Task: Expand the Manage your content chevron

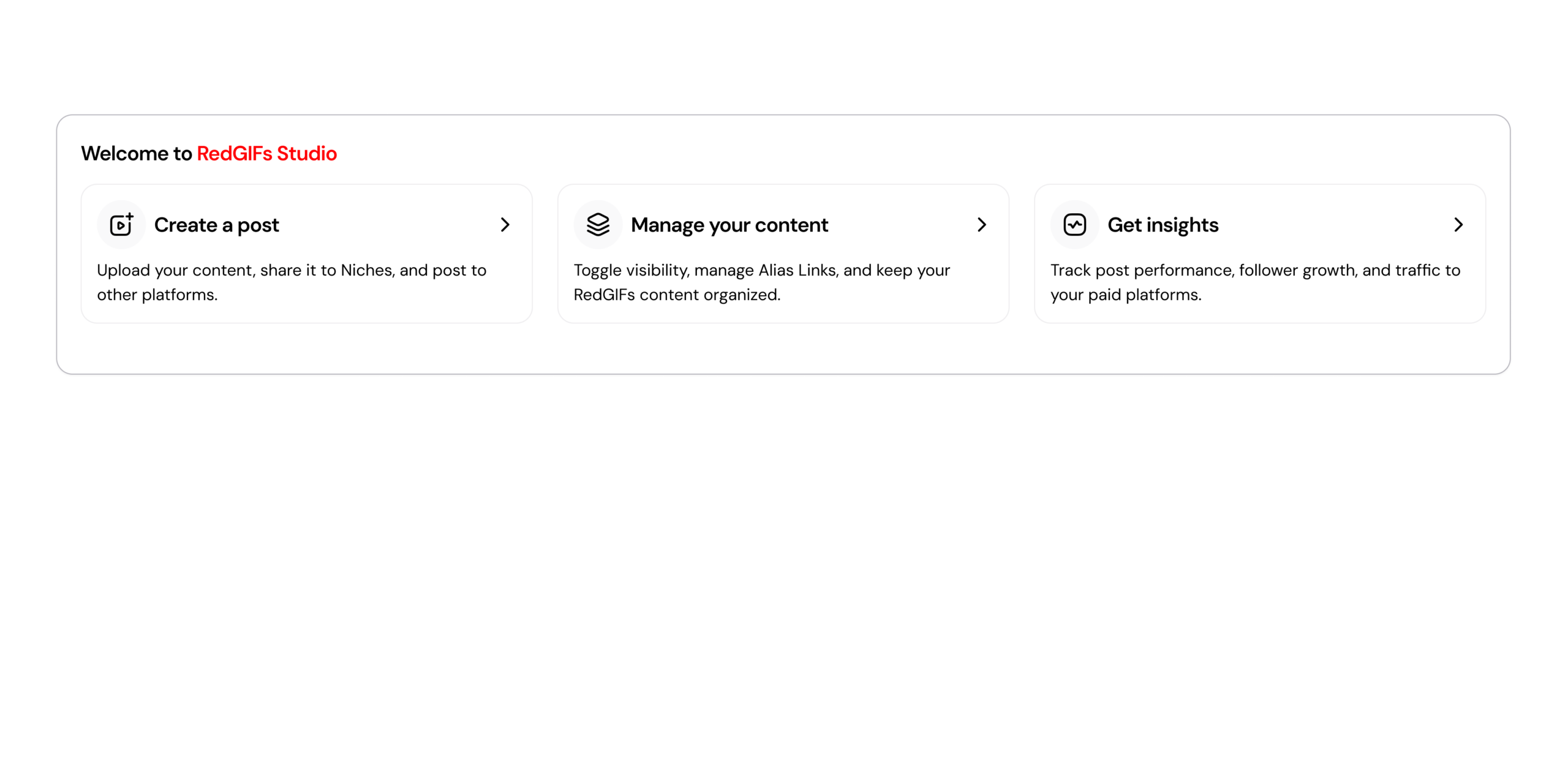Action: coord(981,225)
